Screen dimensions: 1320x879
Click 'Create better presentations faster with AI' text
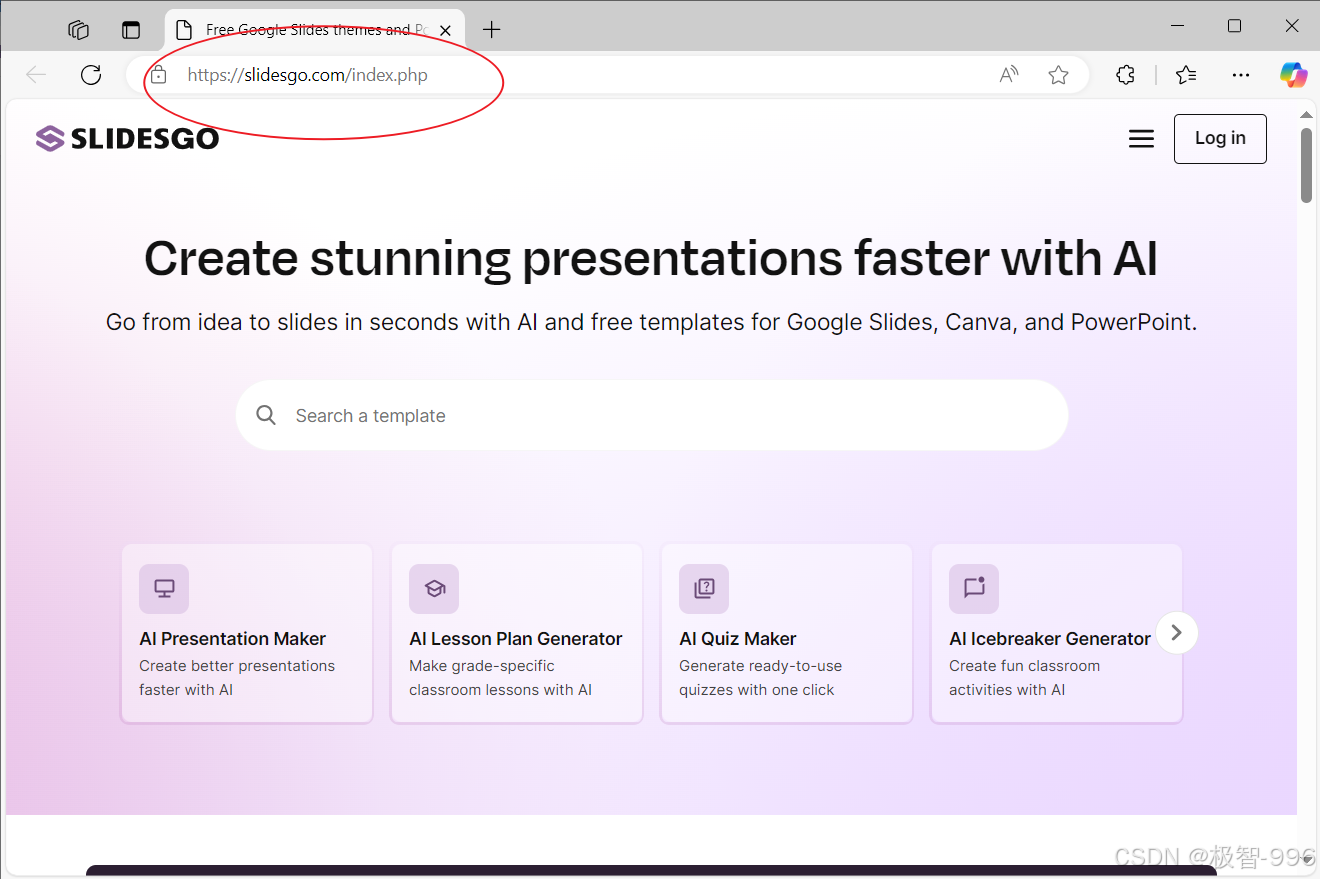coord(237,678)
